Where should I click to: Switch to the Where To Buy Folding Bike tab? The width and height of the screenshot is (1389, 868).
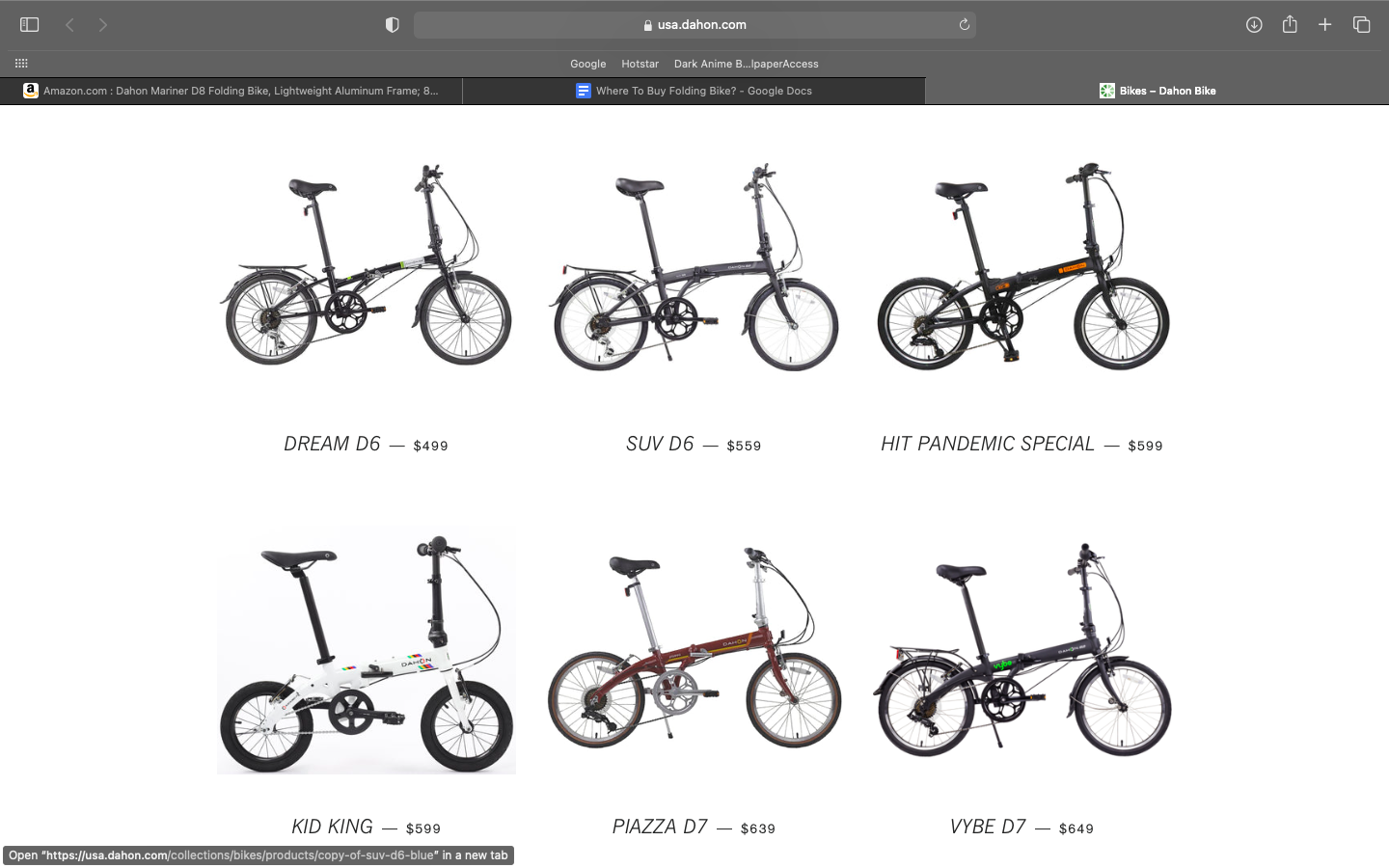pos(694,91)
